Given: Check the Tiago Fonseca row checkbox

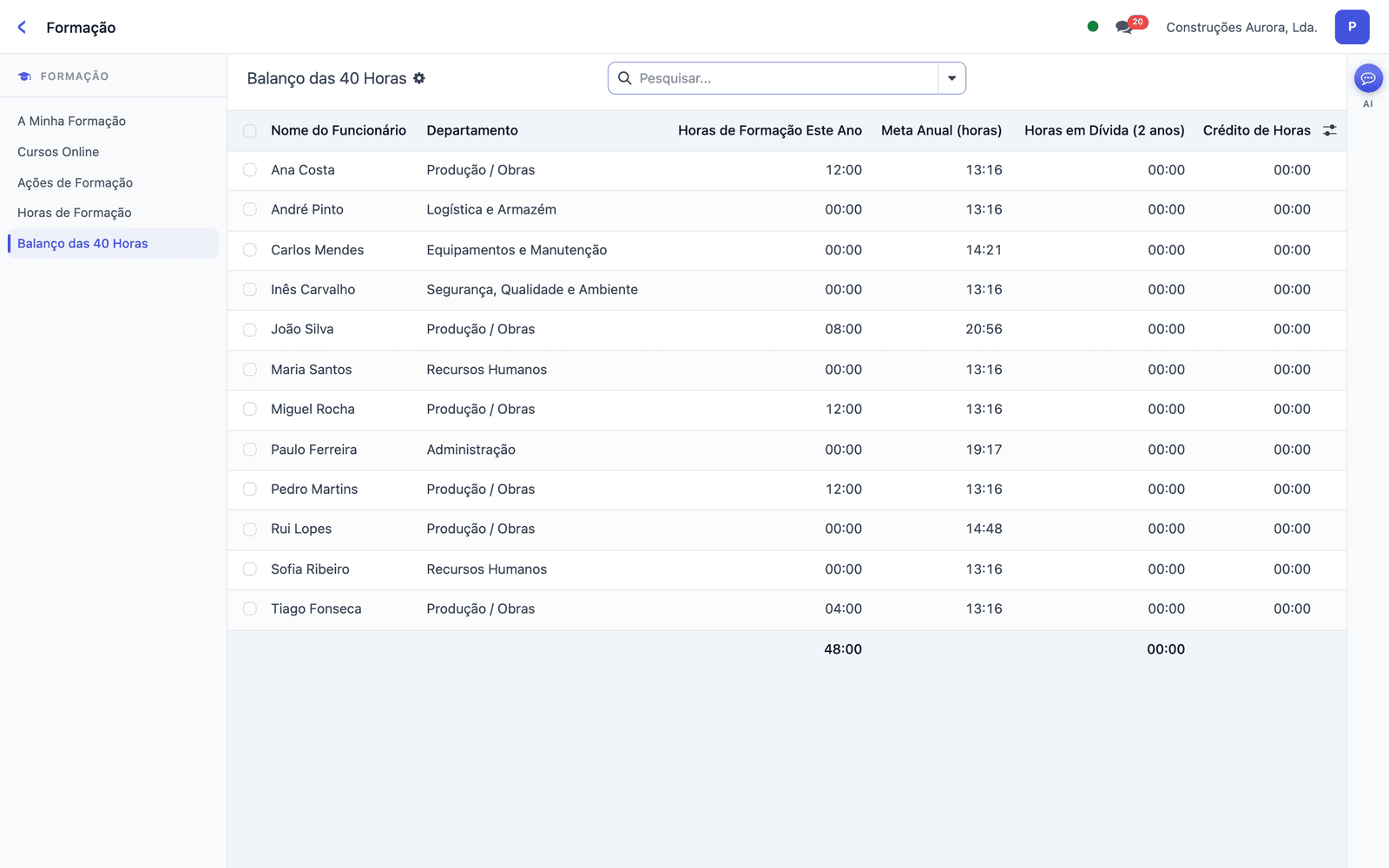Looking at the screenshot, I should [250, 609].
